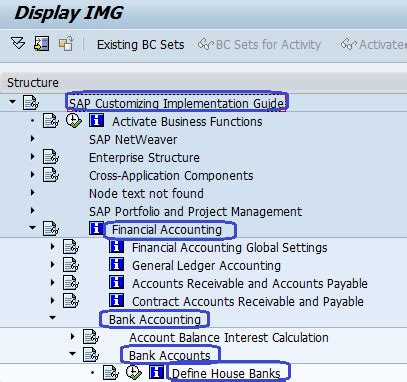Screen dimensions: 407x382
Task: Open documentation icon for Contract Accounts Receivable and Payable
Action: coord(71,301)
